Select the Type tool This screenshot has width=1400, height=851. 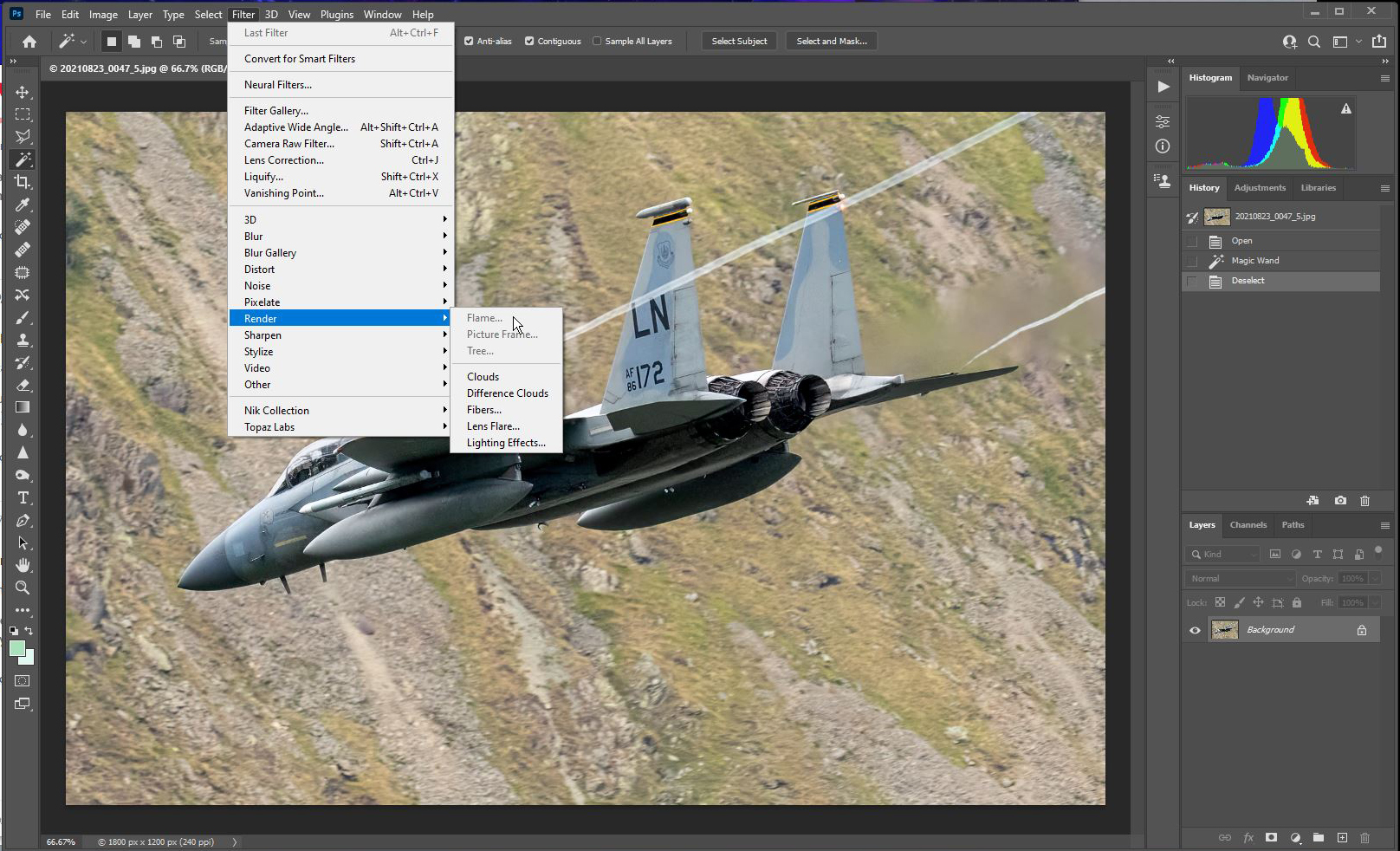coord(23,497)
